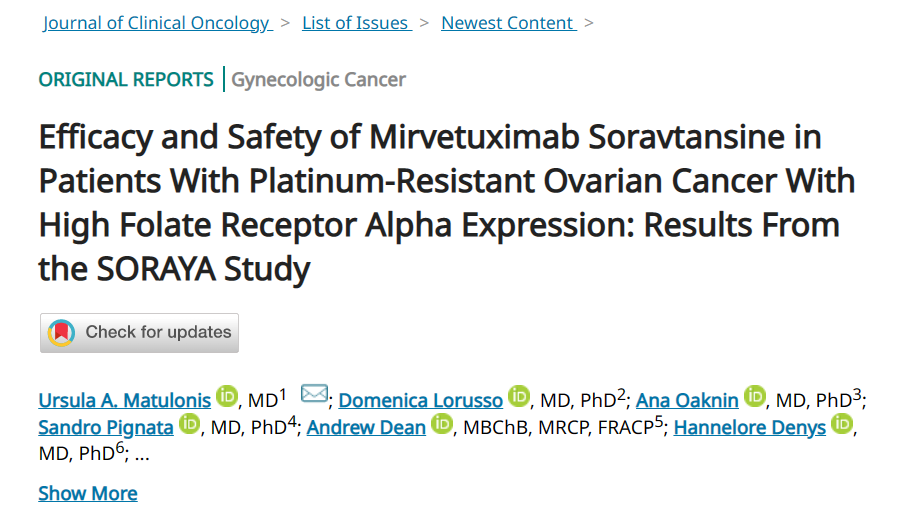This screenshot has width=917, height=514.
Task: Open Hannelore Denys's ORCID icon
Action: (x=842, y=426)
